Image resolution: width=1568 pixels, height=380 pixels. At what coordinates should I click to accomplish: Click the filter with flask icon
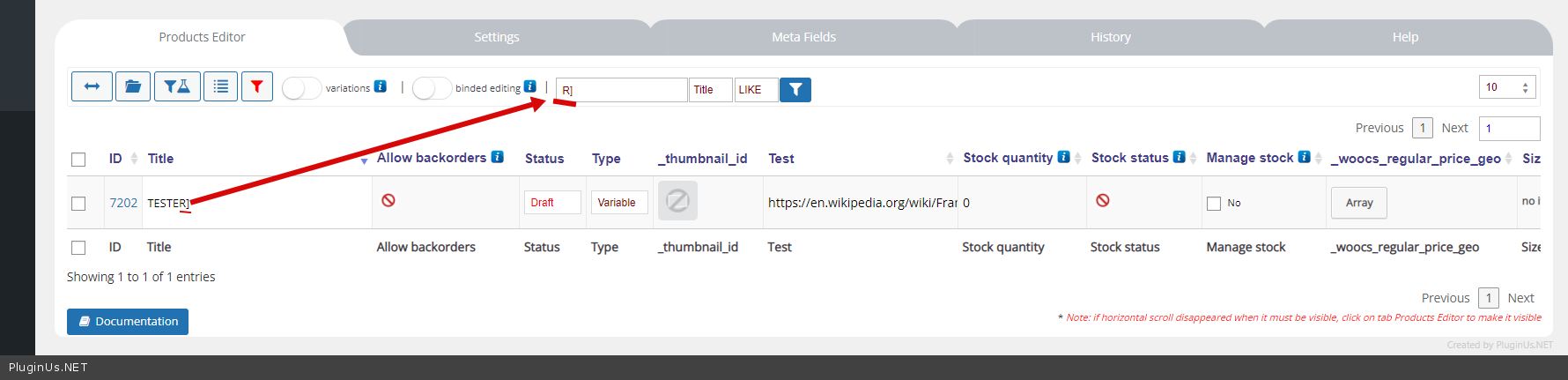pos(177,86)
